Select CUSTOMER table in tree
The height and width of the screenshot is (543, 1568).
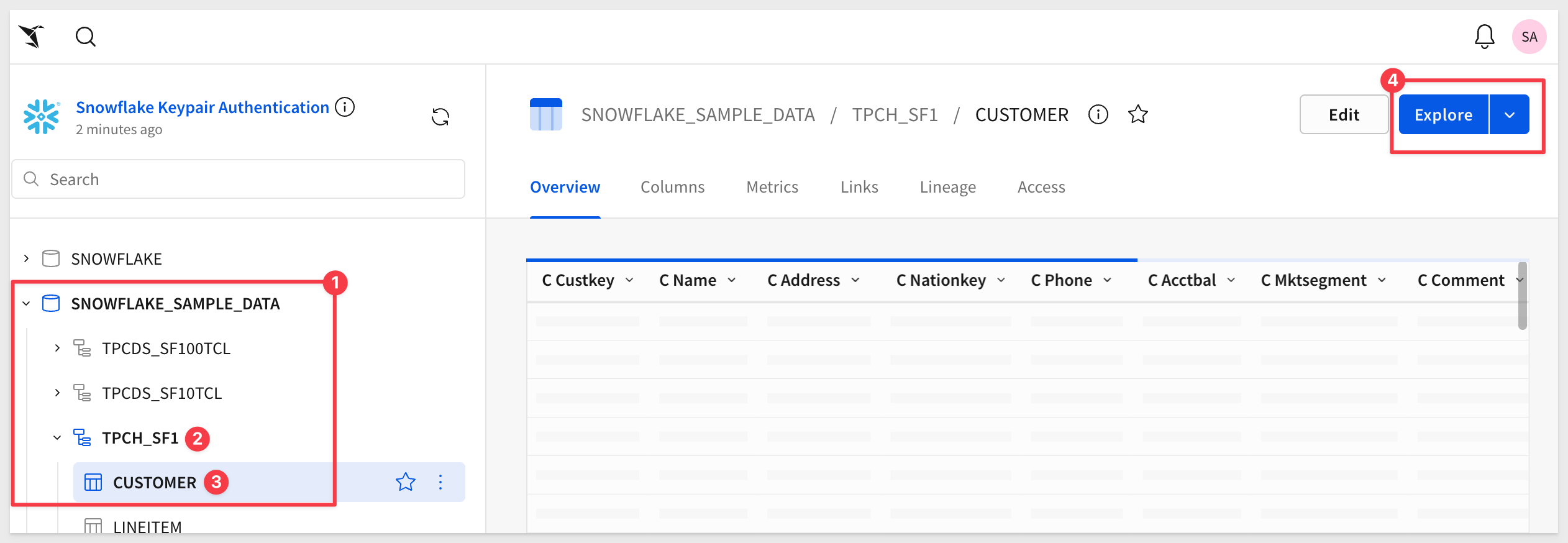[269, 482]
